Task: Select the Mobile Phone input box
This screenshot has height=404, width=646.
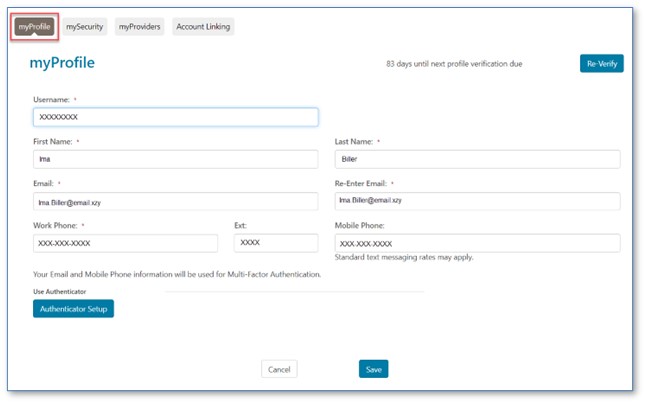Action: [477, 243]
